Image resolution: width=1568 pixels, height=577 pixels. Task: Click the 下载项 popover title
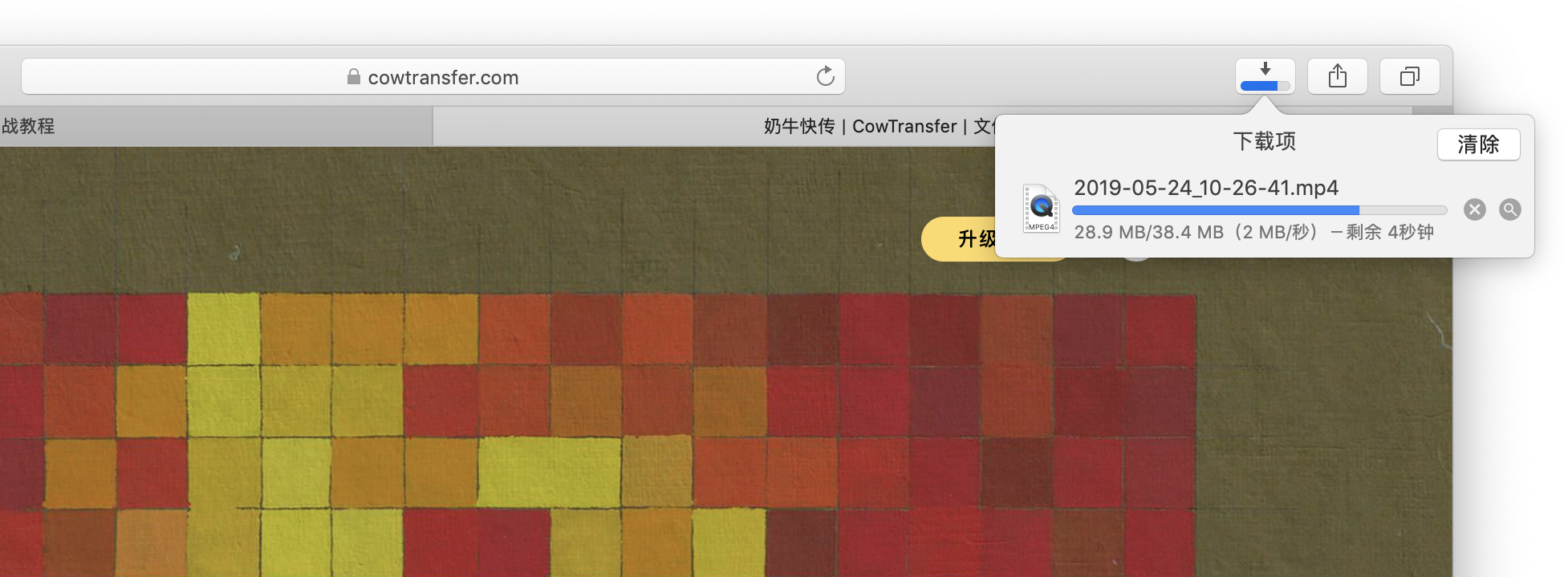[1265, 142]
